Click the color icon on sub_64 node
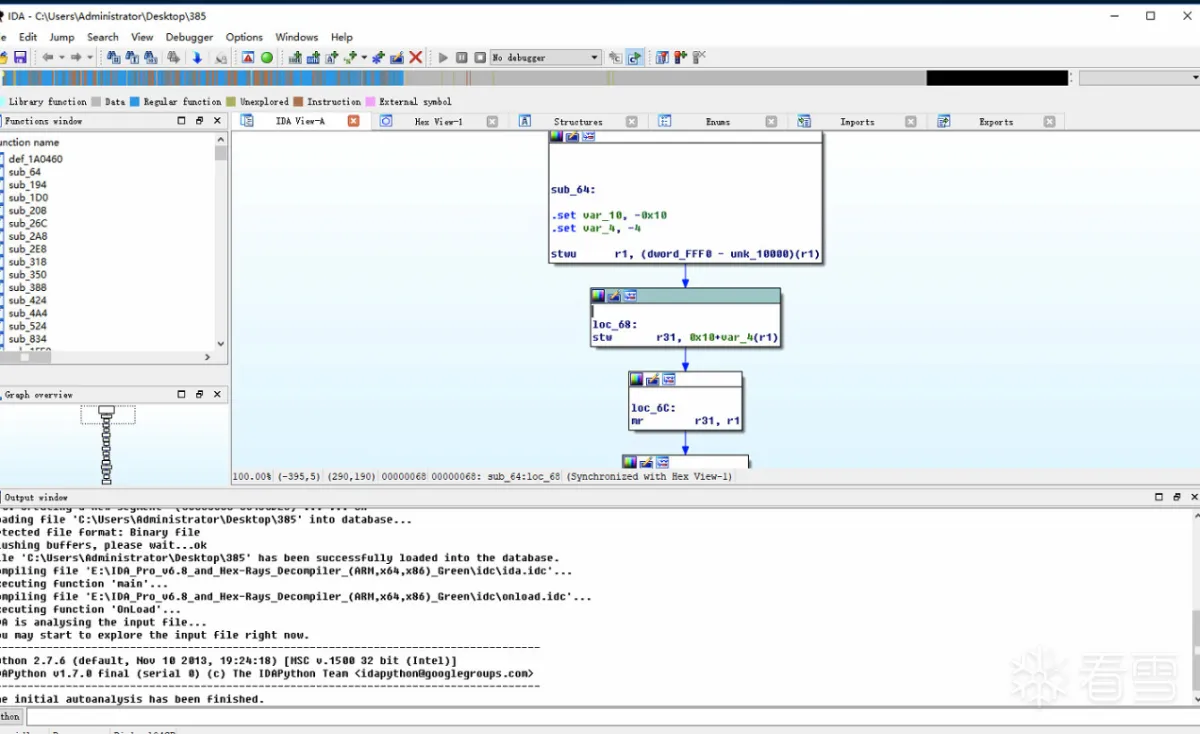The width and height of the screenshot is (1200, 734). coord(557,136)
